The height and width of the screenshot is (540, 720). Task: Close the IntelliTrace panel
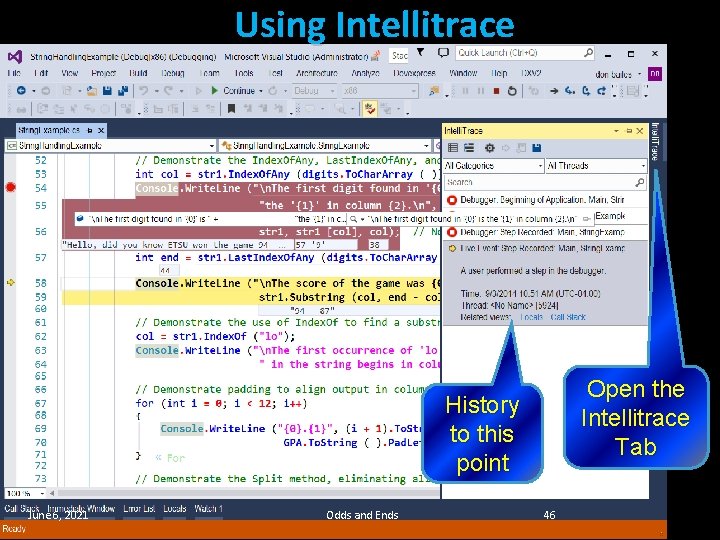[x=640, y=131]
